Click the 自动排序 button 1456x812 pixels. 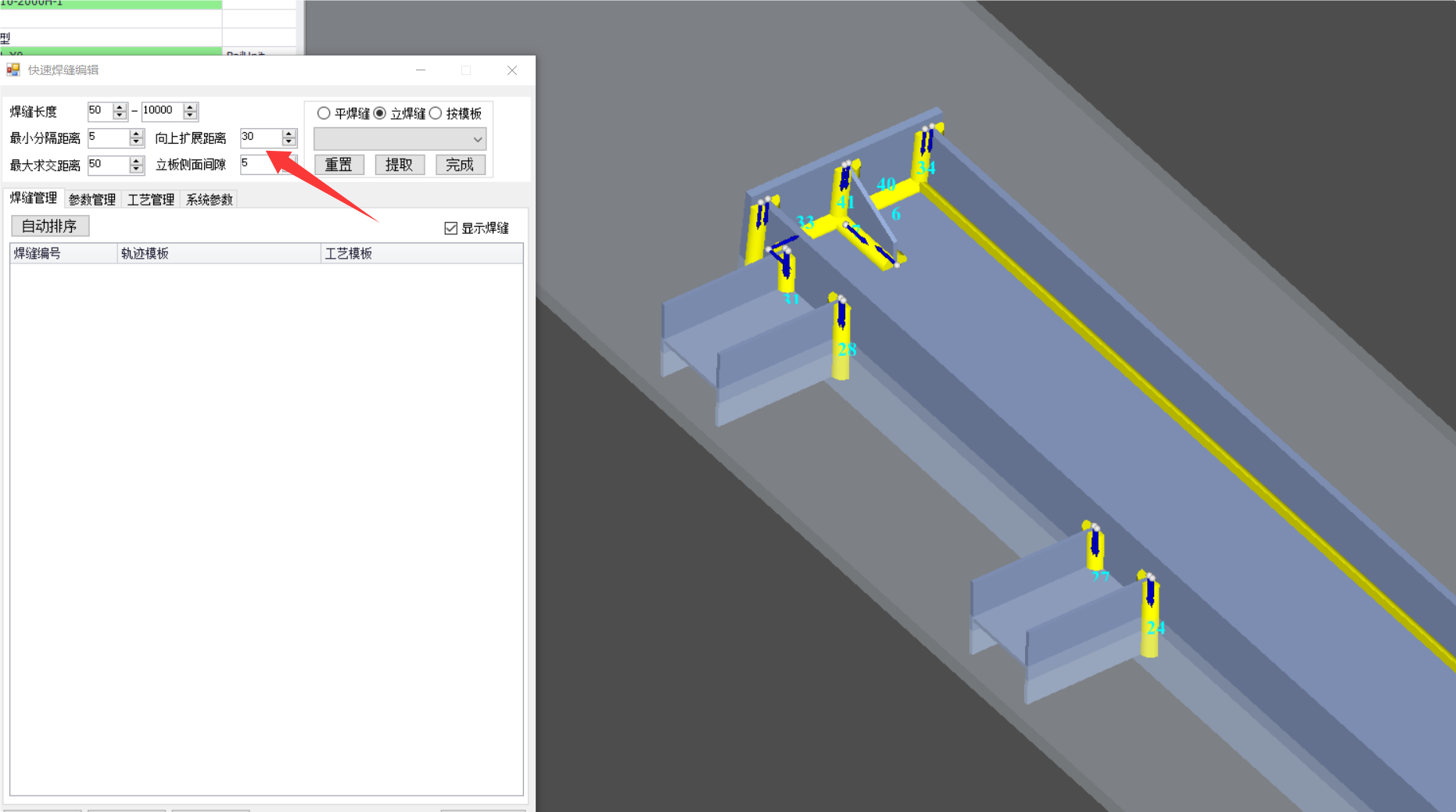coord(49,226)
